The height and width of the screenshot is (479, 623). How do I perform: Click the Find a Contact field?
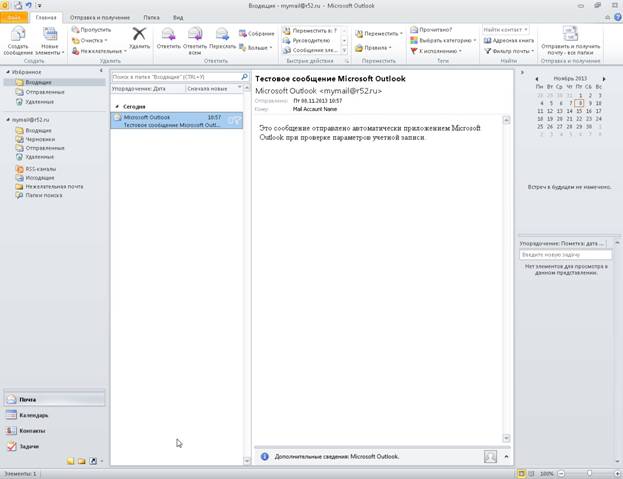coord(505,30)
